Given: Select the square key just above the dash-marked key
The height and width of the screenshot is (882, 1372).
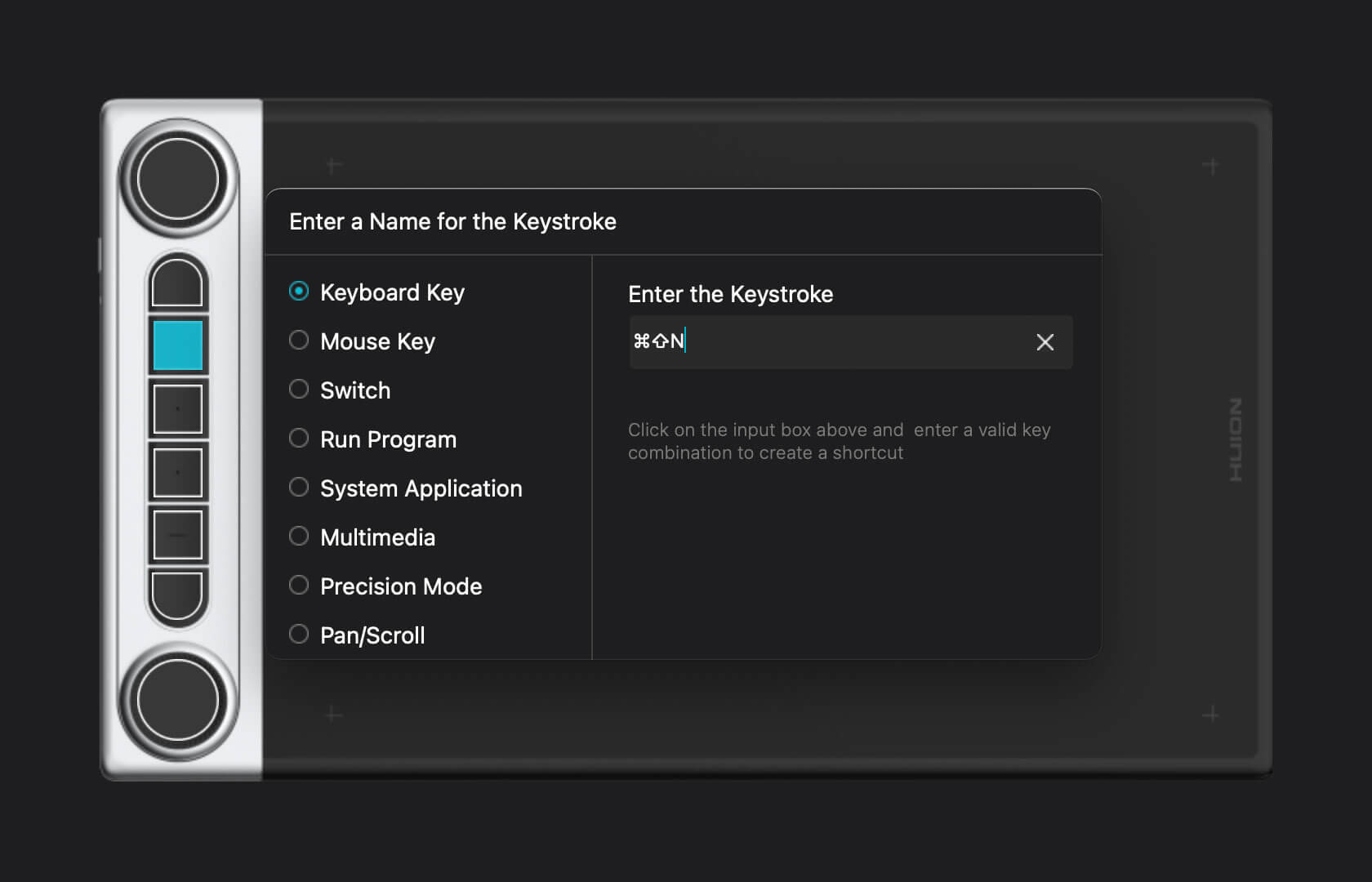Looking at the screenshot, I should tap(178, 472).
